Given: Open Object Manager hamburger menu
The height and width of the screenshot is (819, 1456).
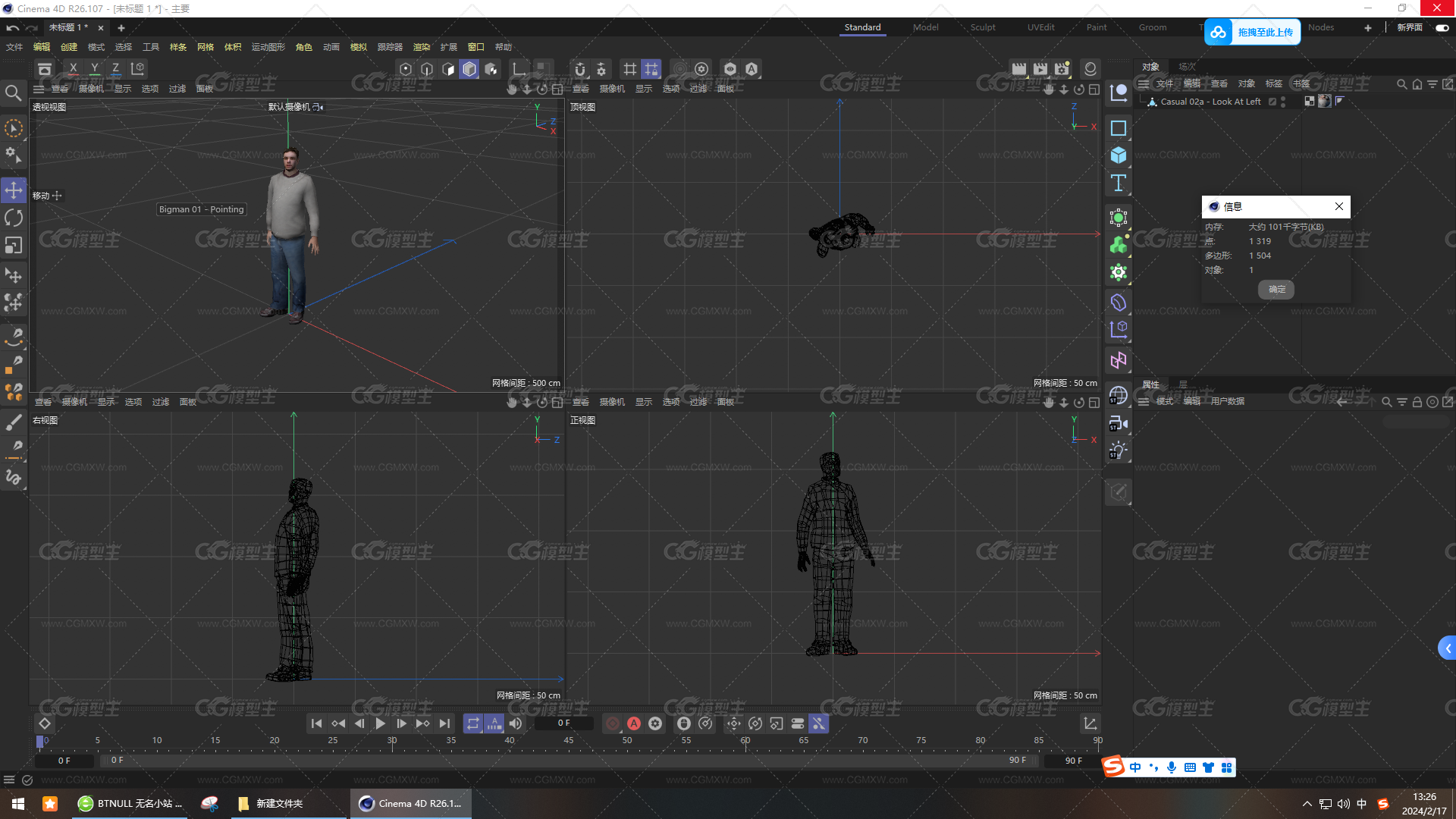Looking at the screenshot, I should [1144, 83].
